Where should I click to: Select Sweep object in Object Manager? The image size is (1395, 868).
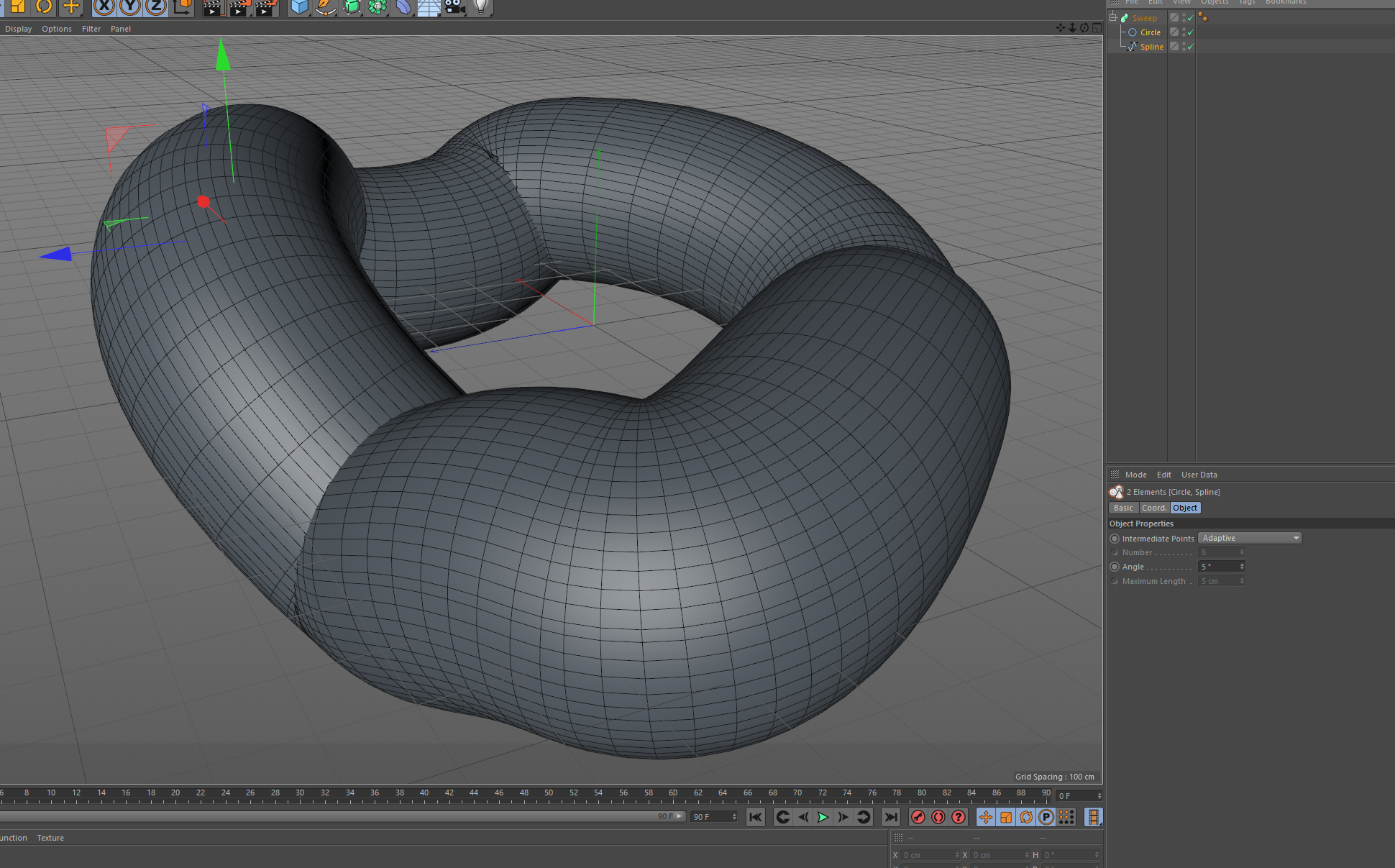(x=1144, y=18)
